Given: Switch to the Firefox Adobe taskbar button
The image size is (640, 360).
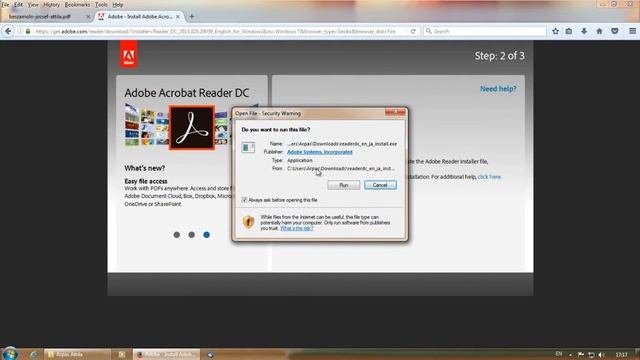Looking at the screenshot, I should 167,354.
